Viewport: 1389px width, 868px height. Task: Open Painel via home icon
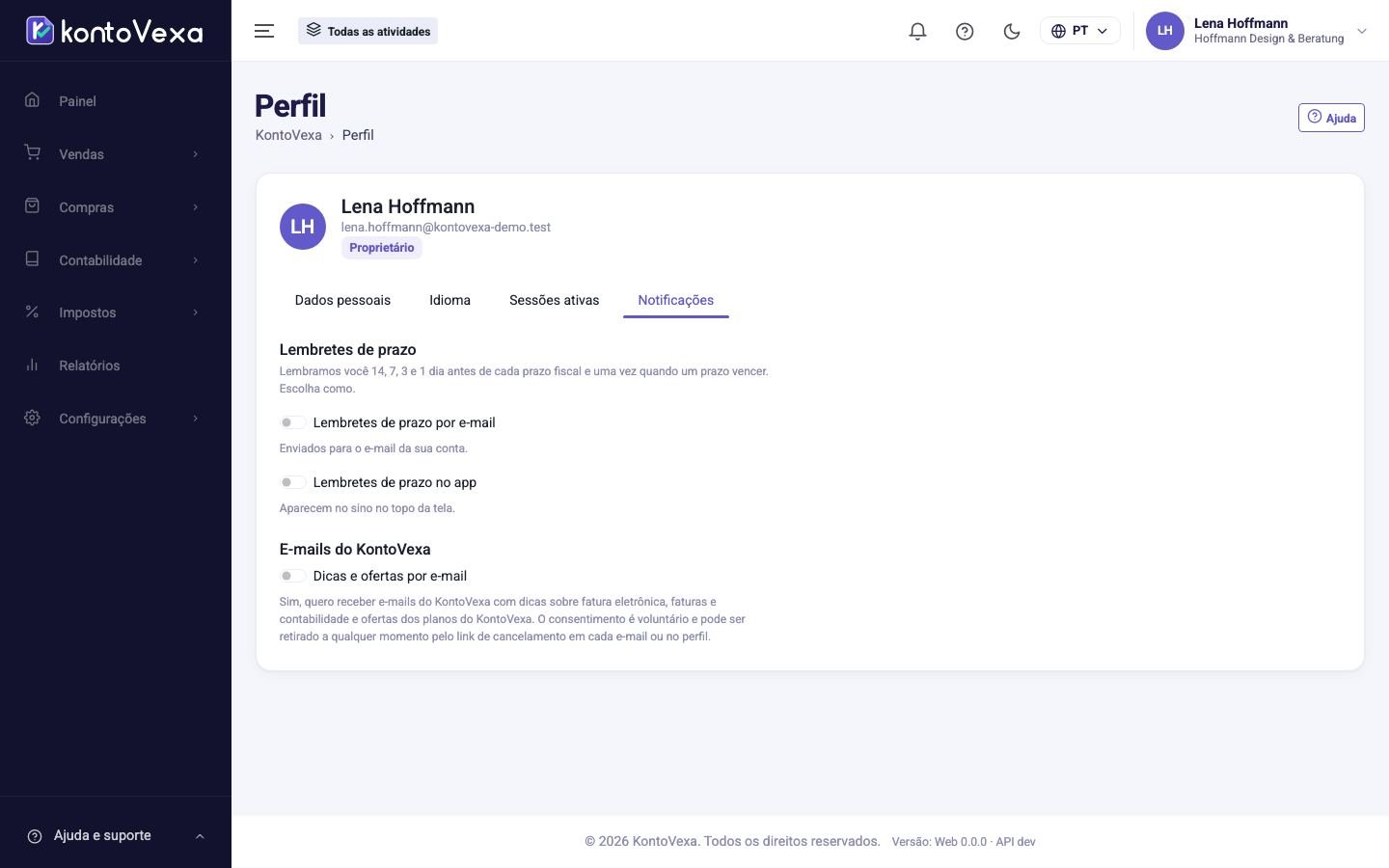point(32,100)
